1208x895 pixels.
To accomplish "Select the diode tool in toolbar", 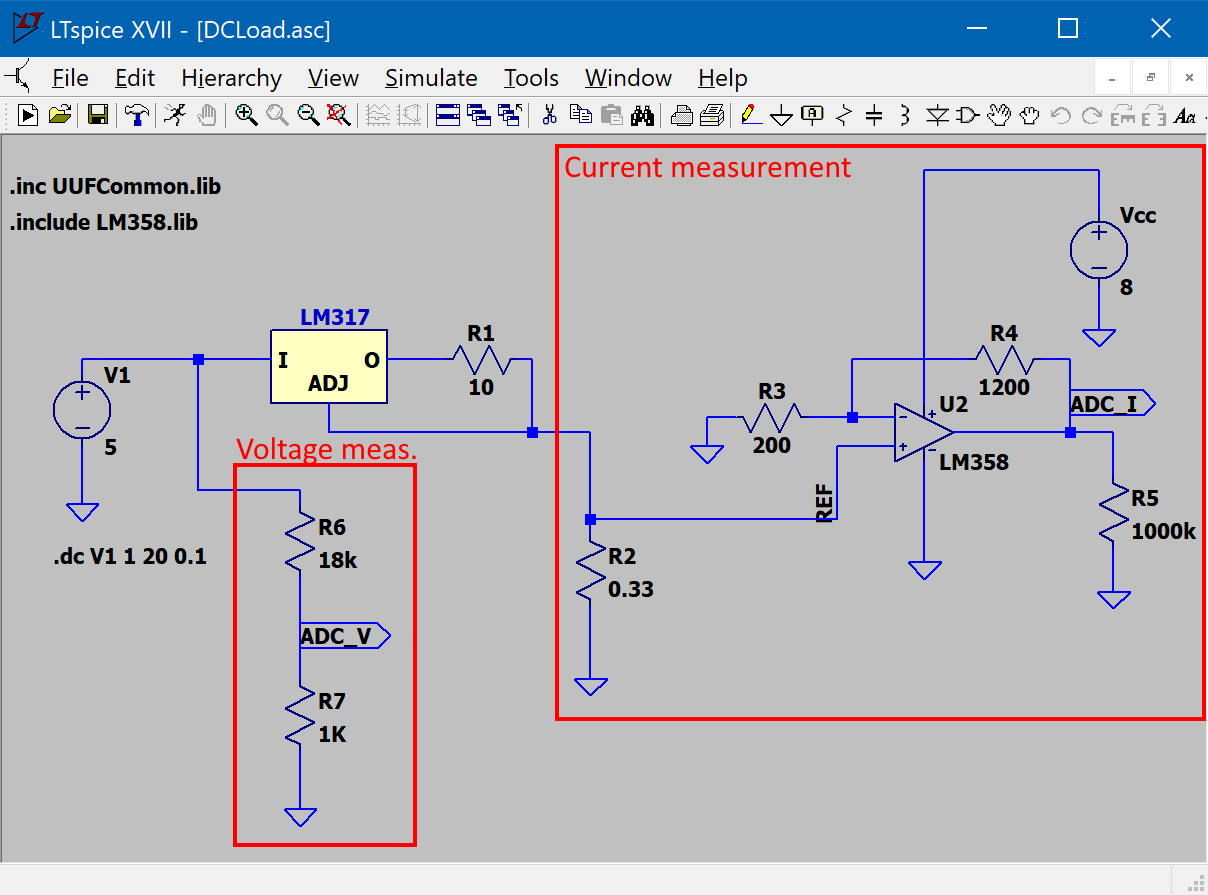I will pos(937,115).
